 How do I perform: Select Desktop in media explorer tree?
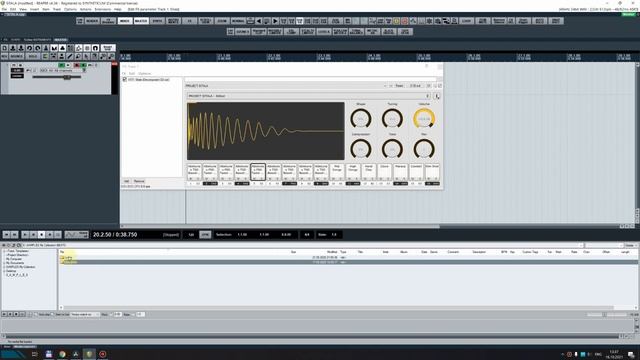click(x=11, y=271)
